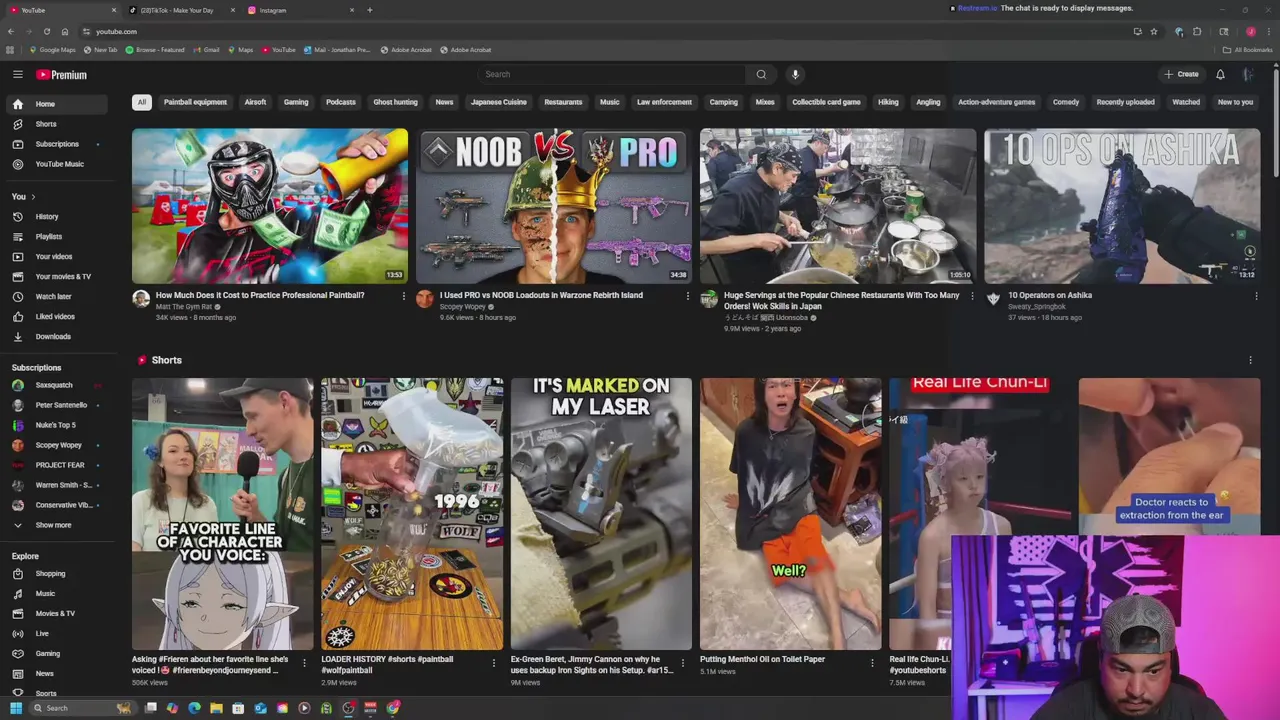Open Shorts in the upper sidebar
Viewport: 1280px width, 720px height.
(x=58, y=124)
